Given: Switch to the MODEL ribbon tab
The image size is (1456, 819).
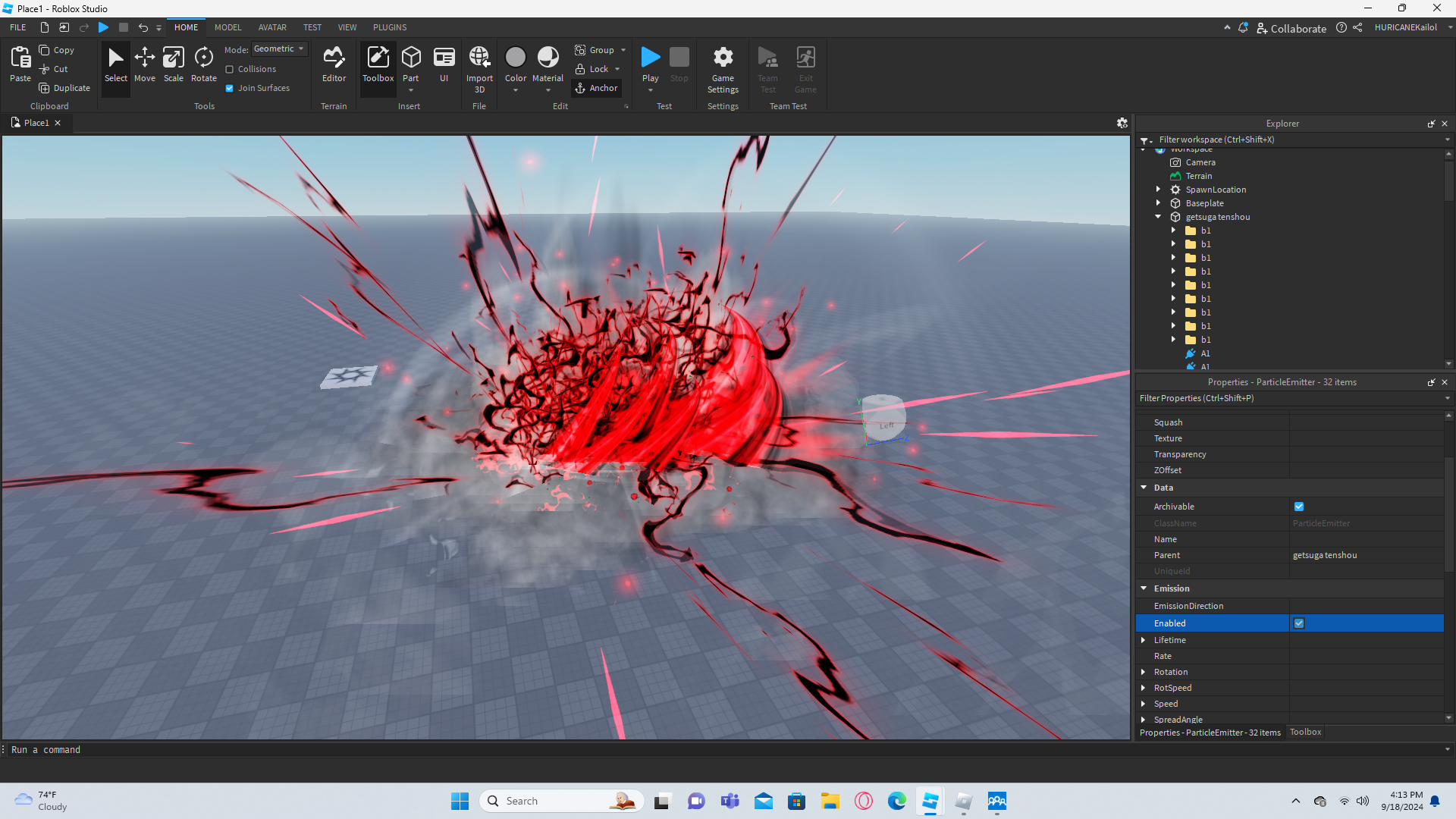Looking at the screenshot, I should click(227, 27).
